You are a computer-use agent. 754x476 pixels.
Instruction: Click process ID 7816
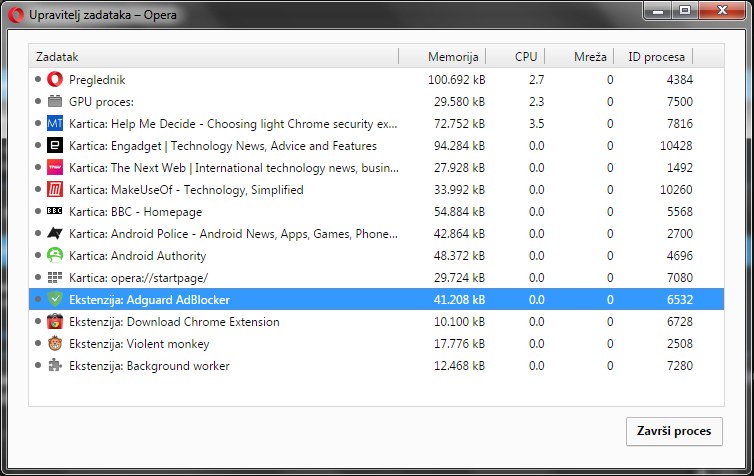point(679,124)
